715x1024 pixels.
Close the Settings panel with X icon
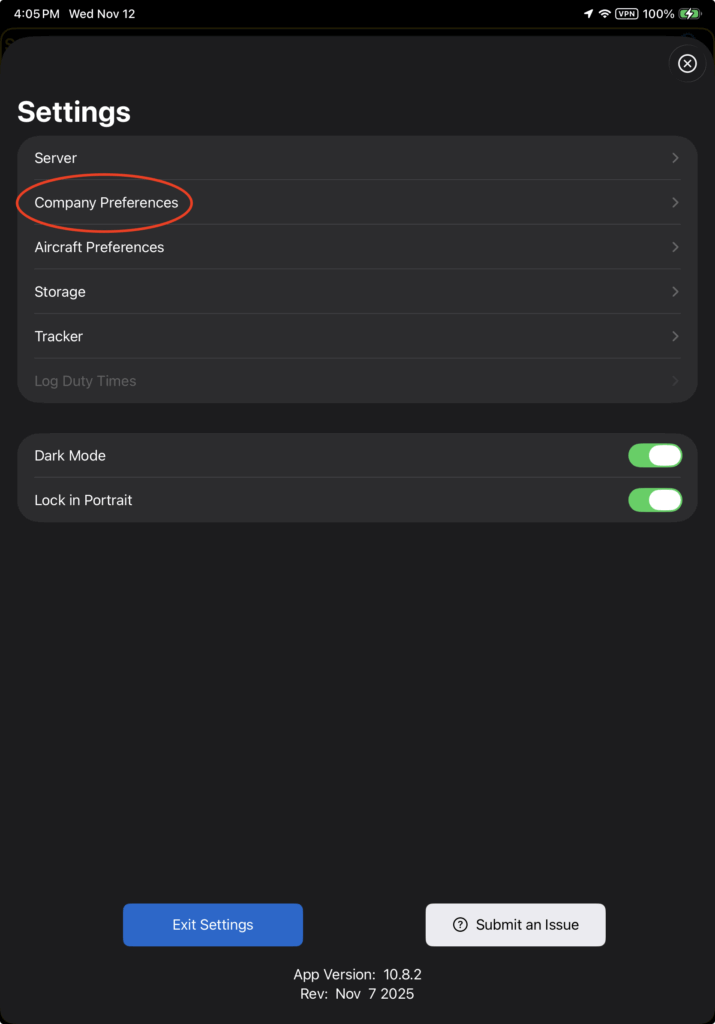(687, 64)
